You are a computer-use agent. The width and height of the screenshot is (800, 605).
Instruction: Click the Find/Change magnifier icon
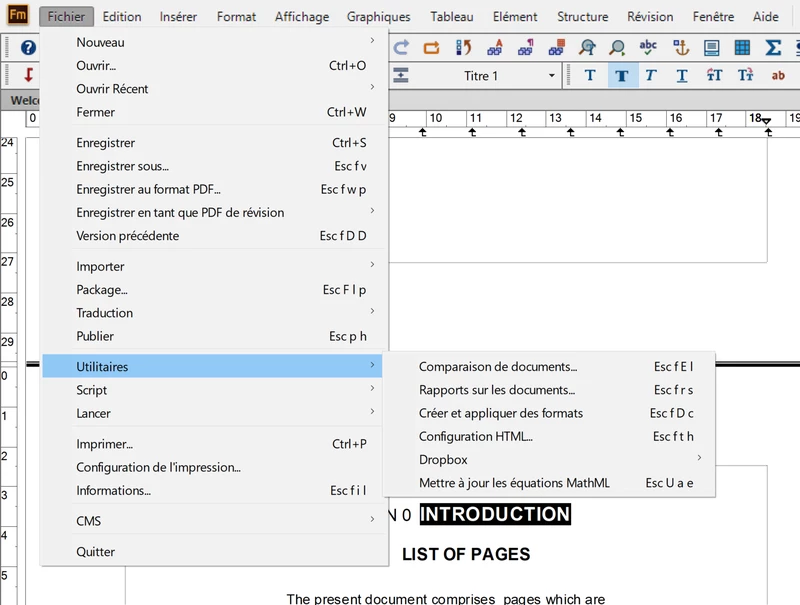click(587, 47)
